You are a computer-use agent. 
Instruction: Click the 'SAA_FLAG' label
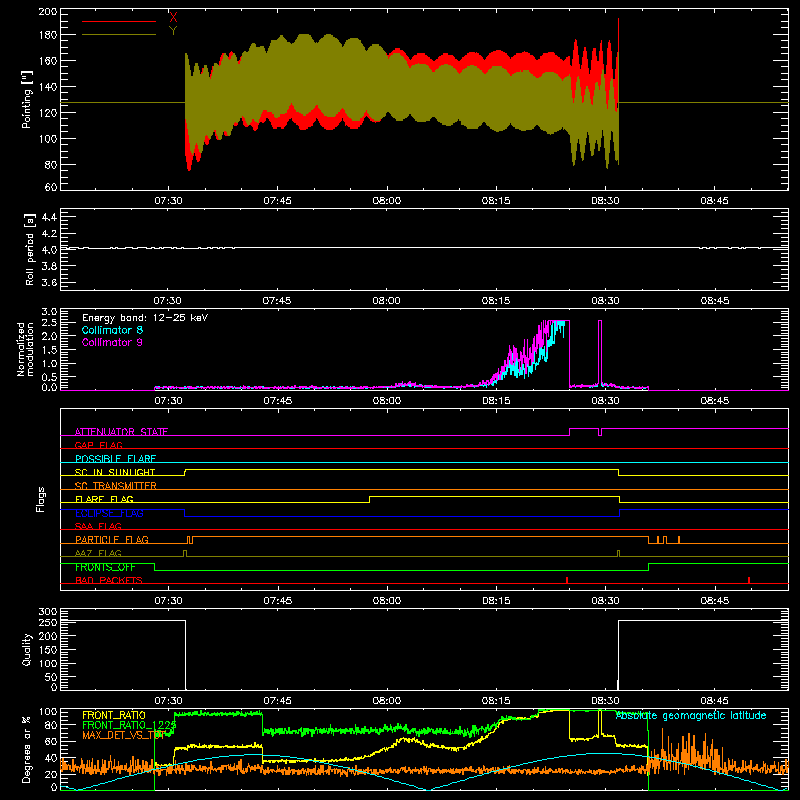[98, 526]
